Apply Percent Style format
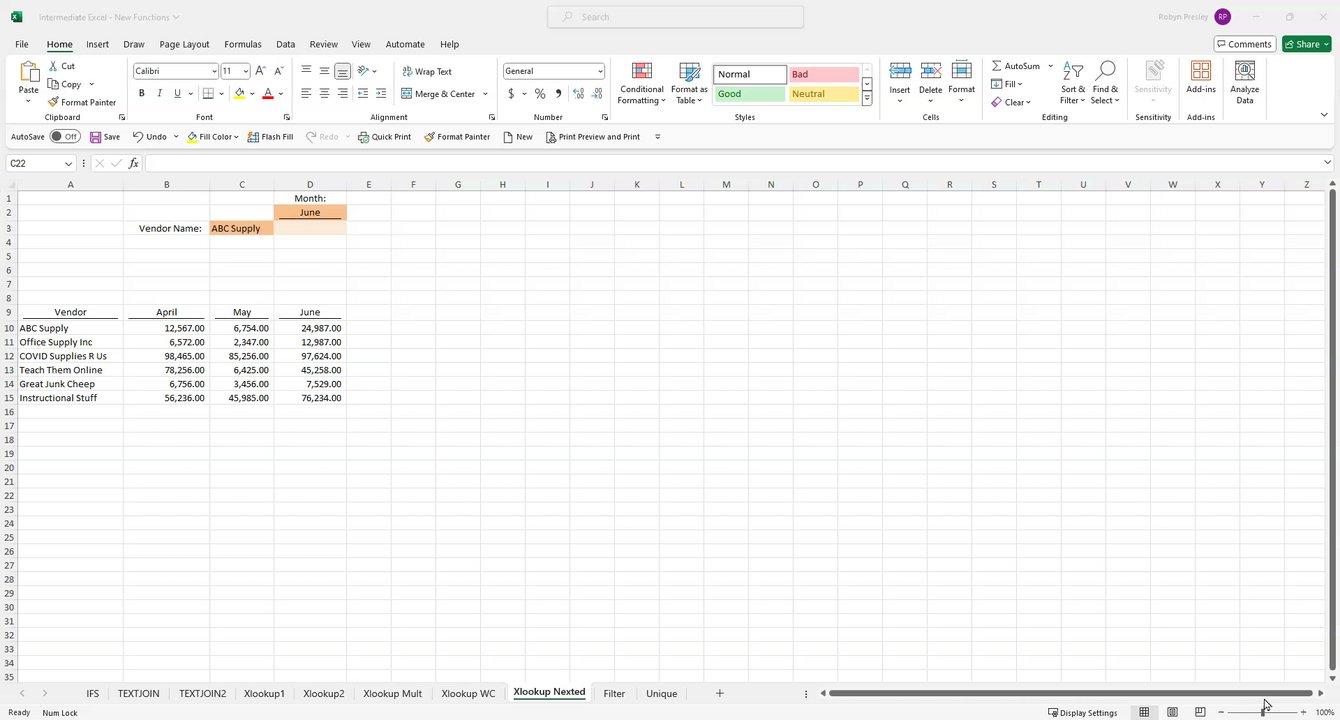 (540, 94)
